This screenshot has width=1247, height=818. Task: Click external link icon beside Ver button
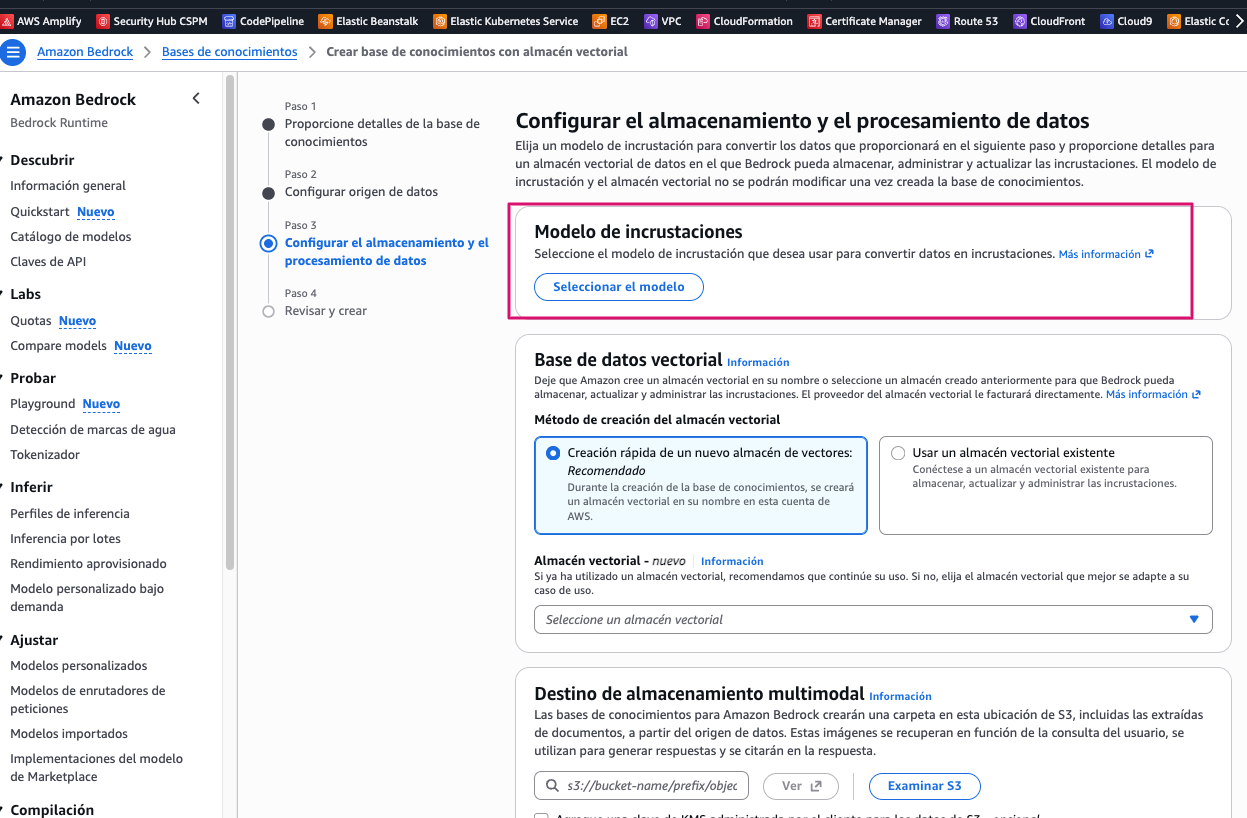tap(816, 786)
